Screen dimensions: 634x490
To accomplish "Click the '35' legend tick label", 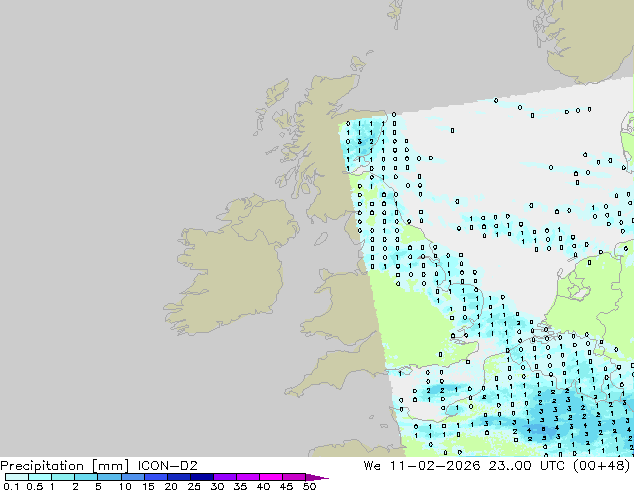I will tap(240, 486).
